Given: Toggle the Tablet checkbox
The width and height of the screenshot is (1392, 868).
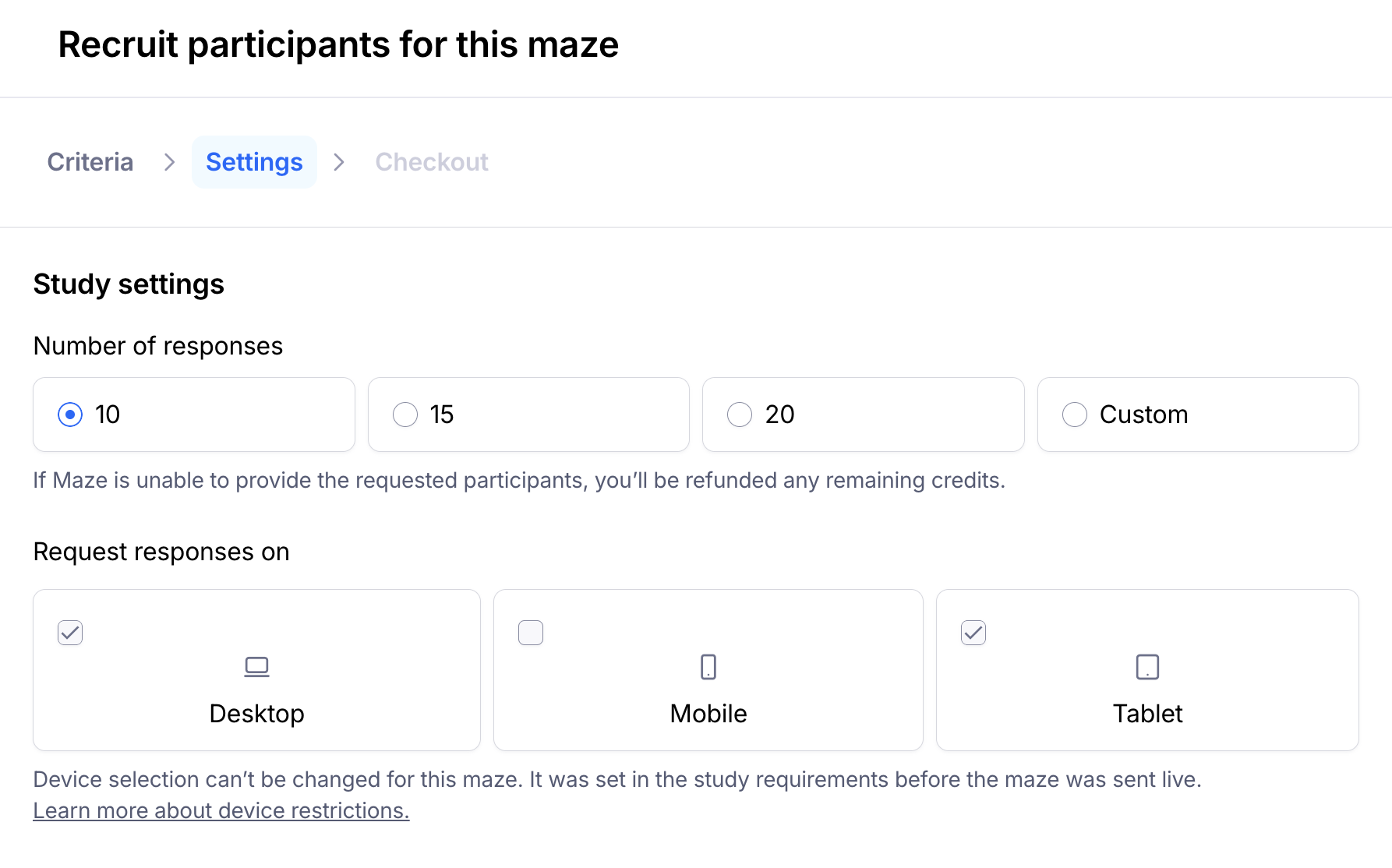Looking at the screenshot, I should tap(973, 633).
